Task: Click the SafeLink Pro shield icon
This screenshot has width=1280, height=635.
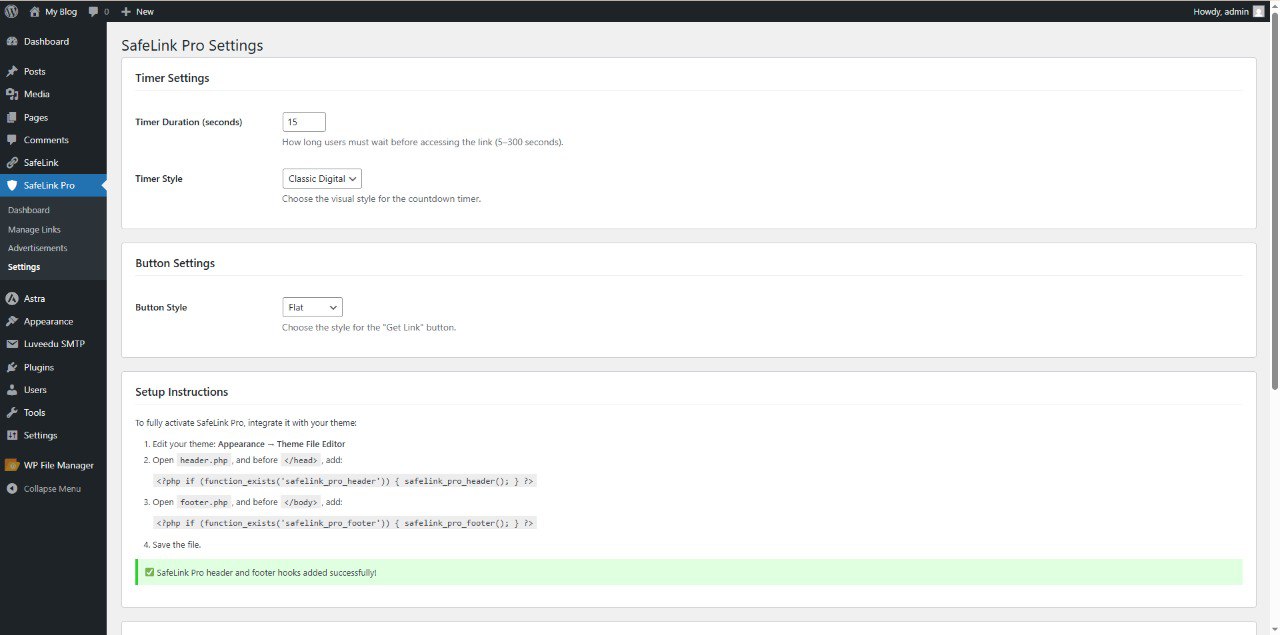Action: [x=12, y=185]
